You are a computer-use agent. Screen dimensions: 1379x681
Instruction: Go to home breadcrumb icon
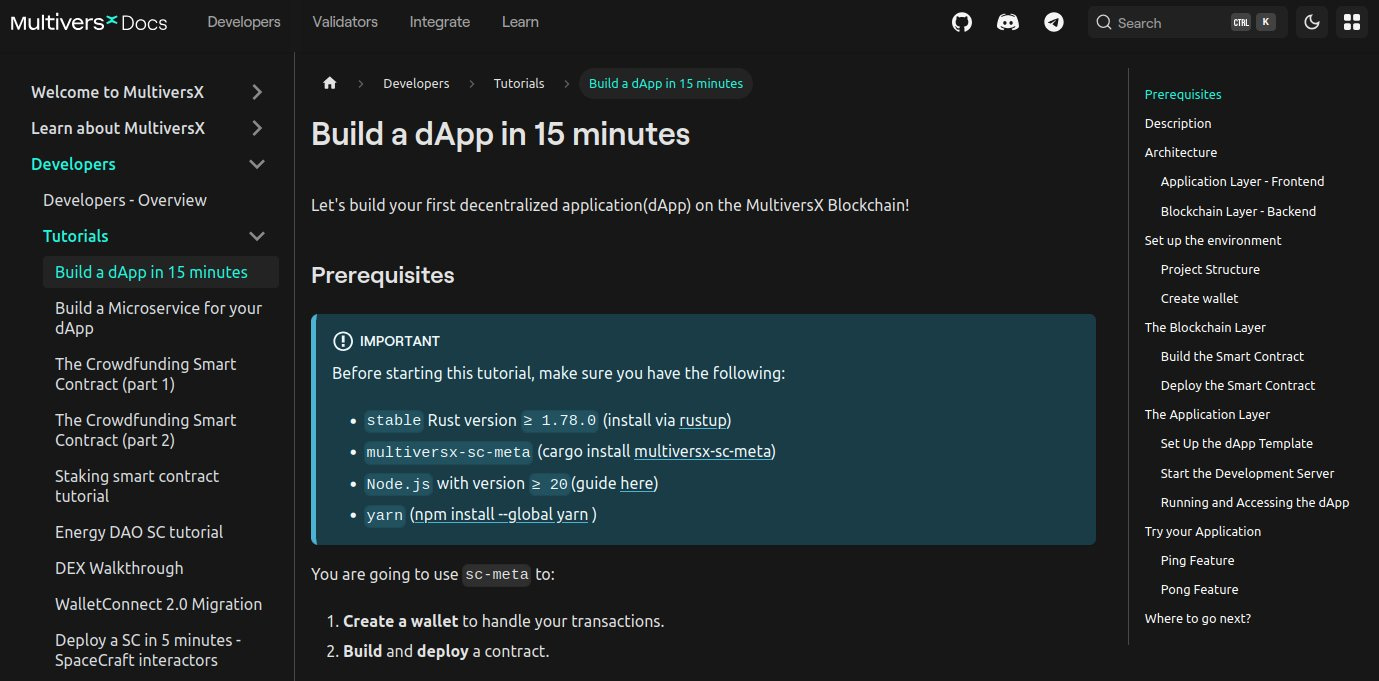(x=330, y=83)
